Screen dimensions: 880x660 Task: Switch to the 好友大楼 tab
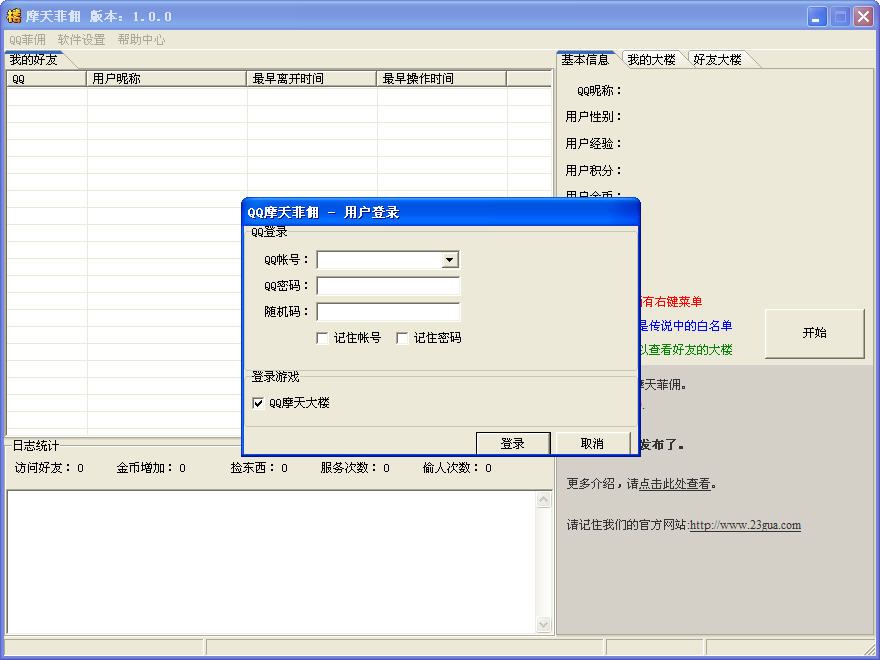[x=718, y=59]
